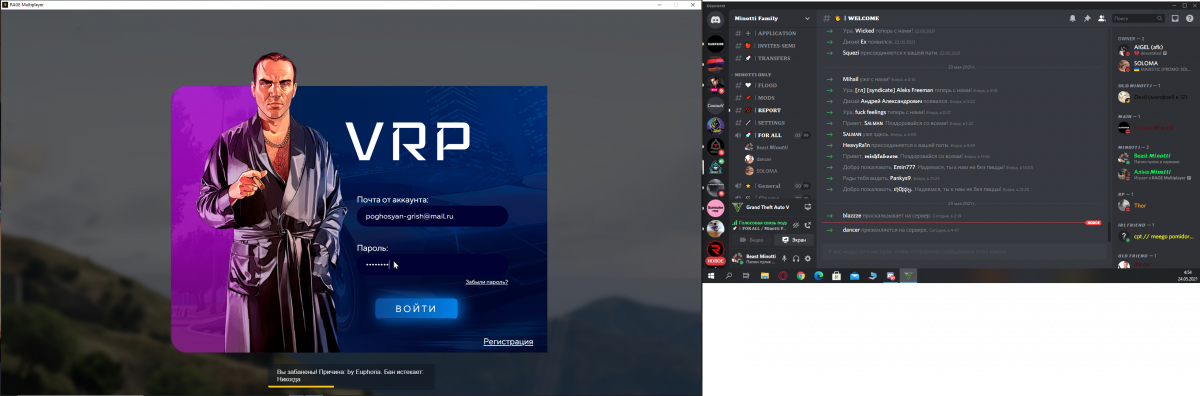Click the ВОЙТИ login button

416,308
